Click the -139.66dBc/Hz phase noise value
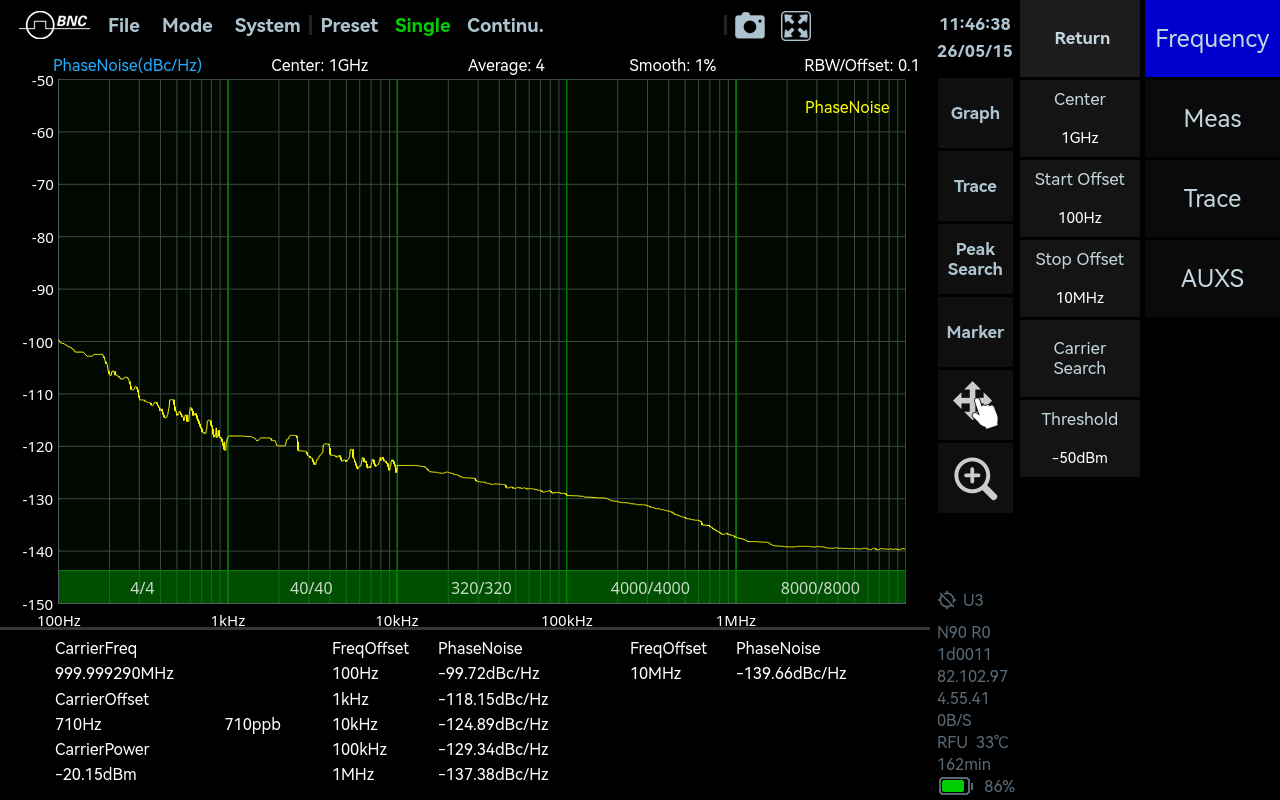Screen dimensions: 1280x800 [x=791, y=674]
